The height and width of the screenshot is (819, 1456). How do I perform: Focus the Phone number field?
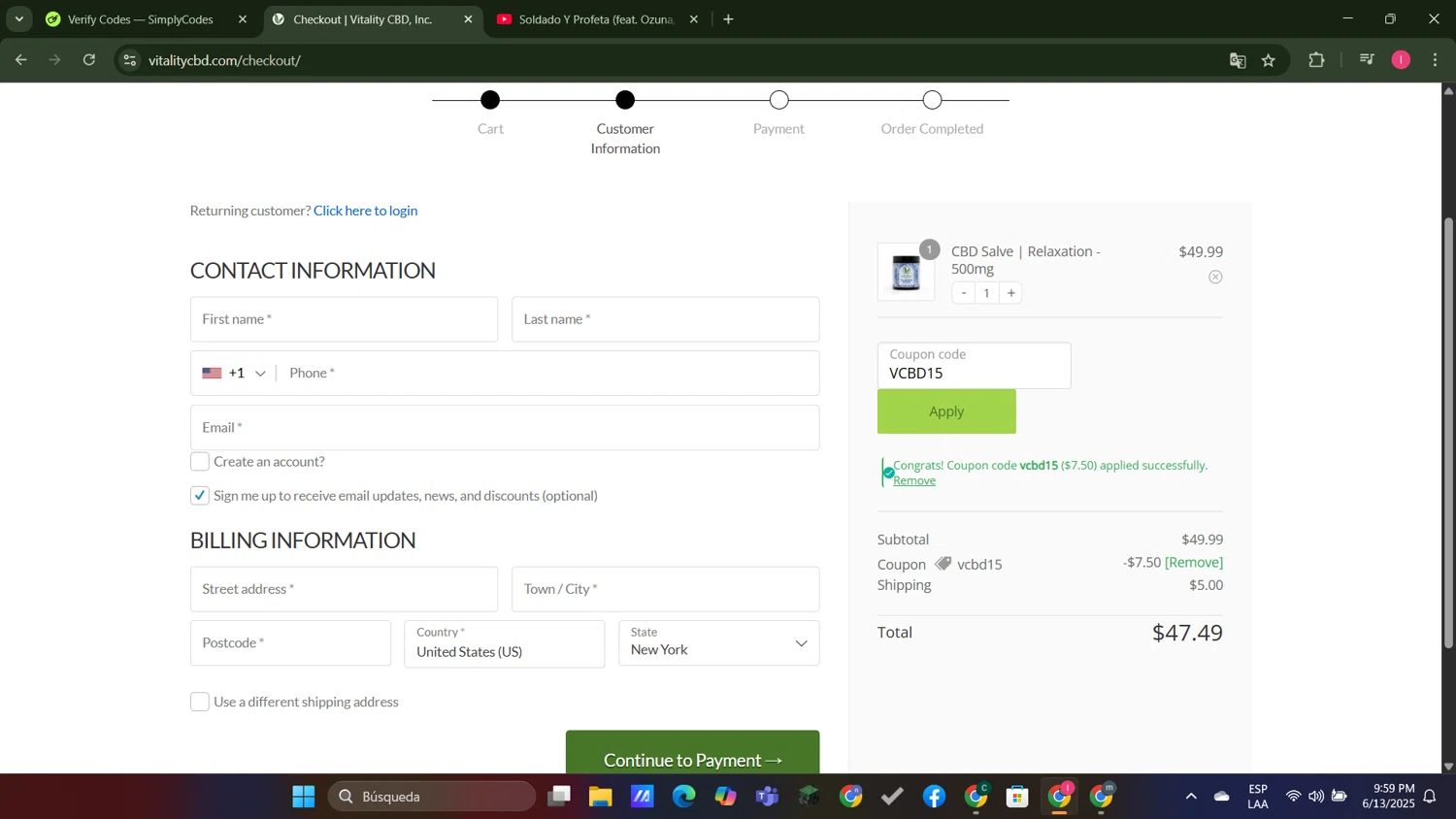pos(547,374)
